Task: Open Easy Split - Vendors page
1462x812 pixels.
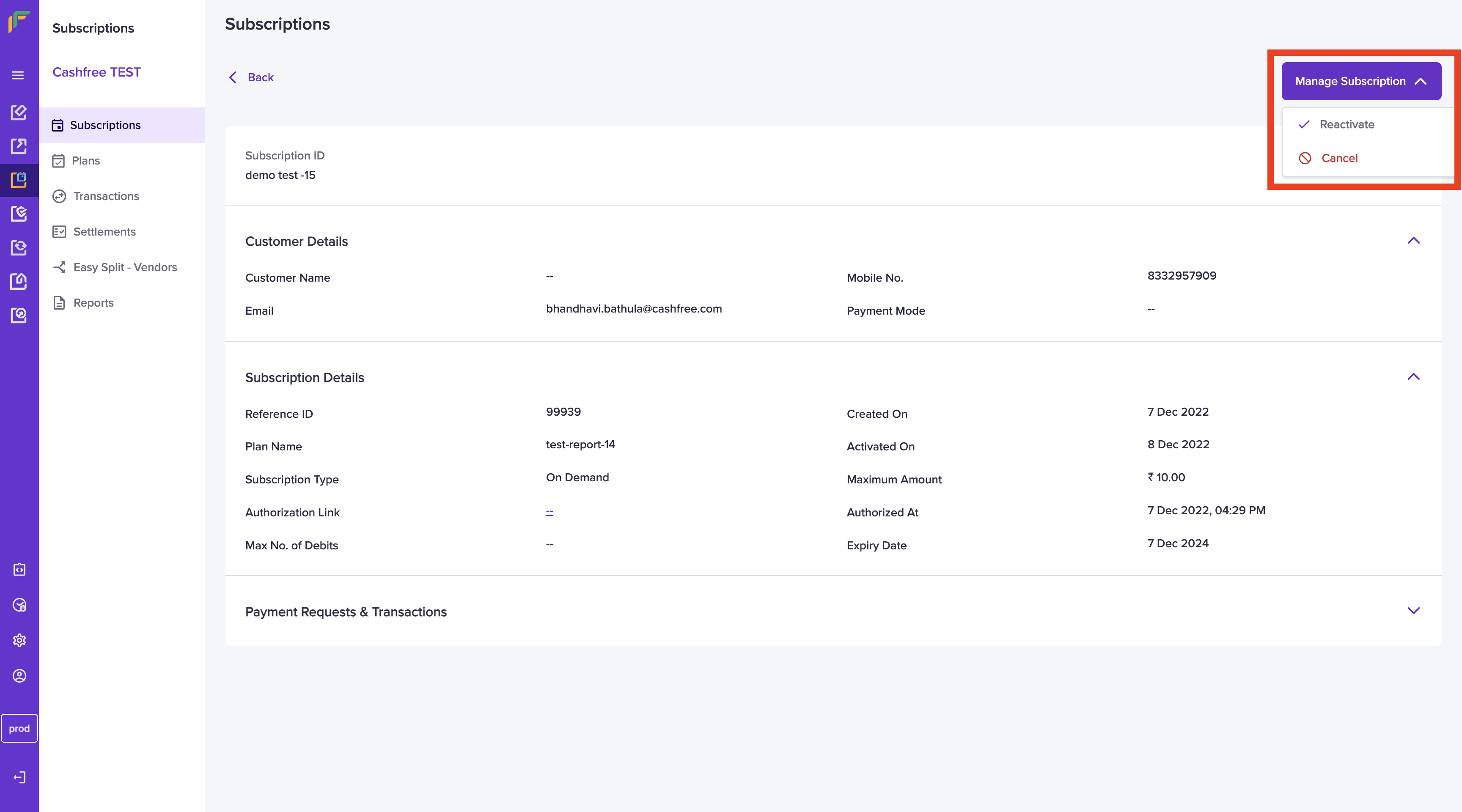Action: tap(125, 267)
